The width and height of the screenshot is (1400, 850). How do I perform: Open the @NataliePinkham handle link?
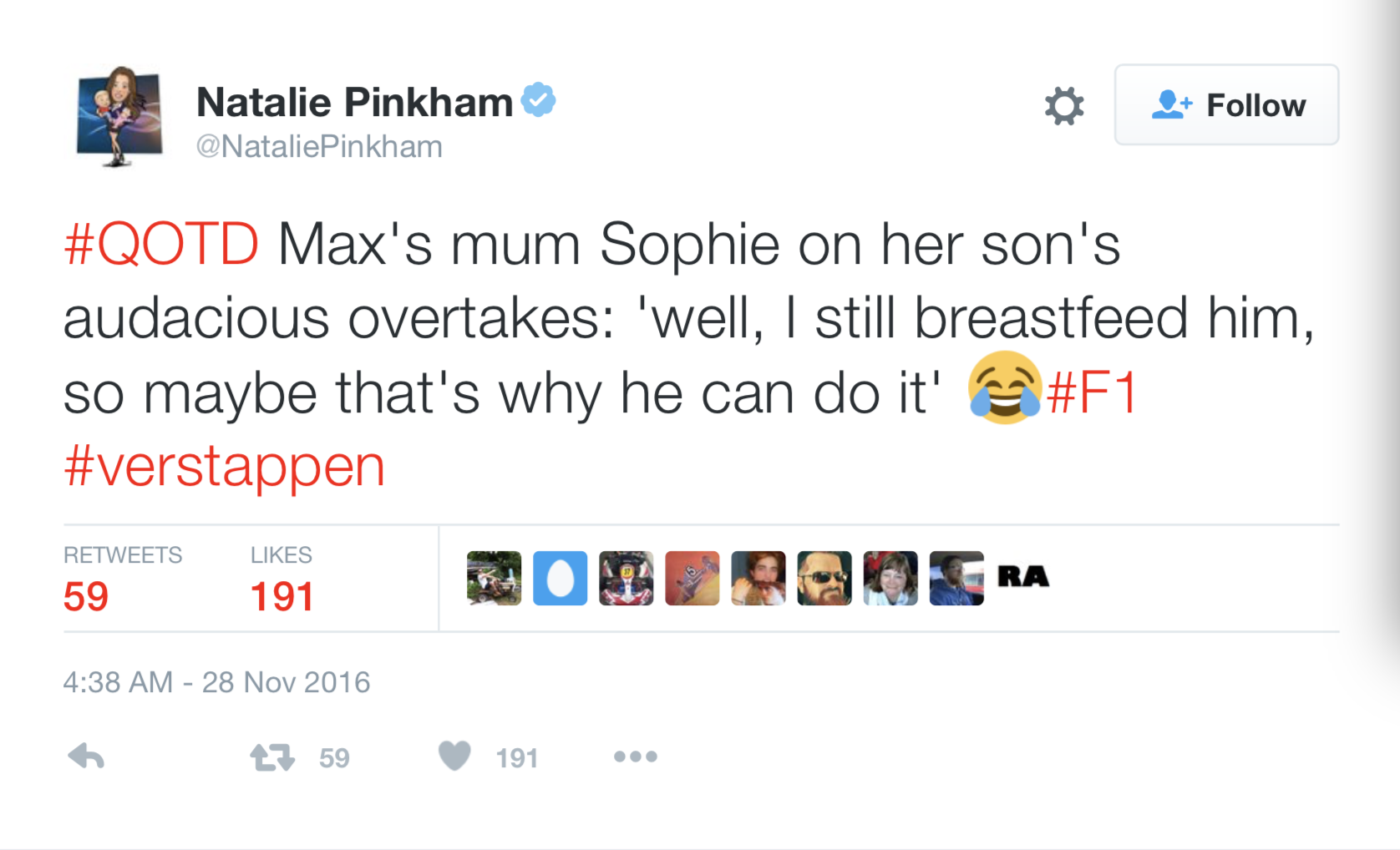[x=319, y=147]
